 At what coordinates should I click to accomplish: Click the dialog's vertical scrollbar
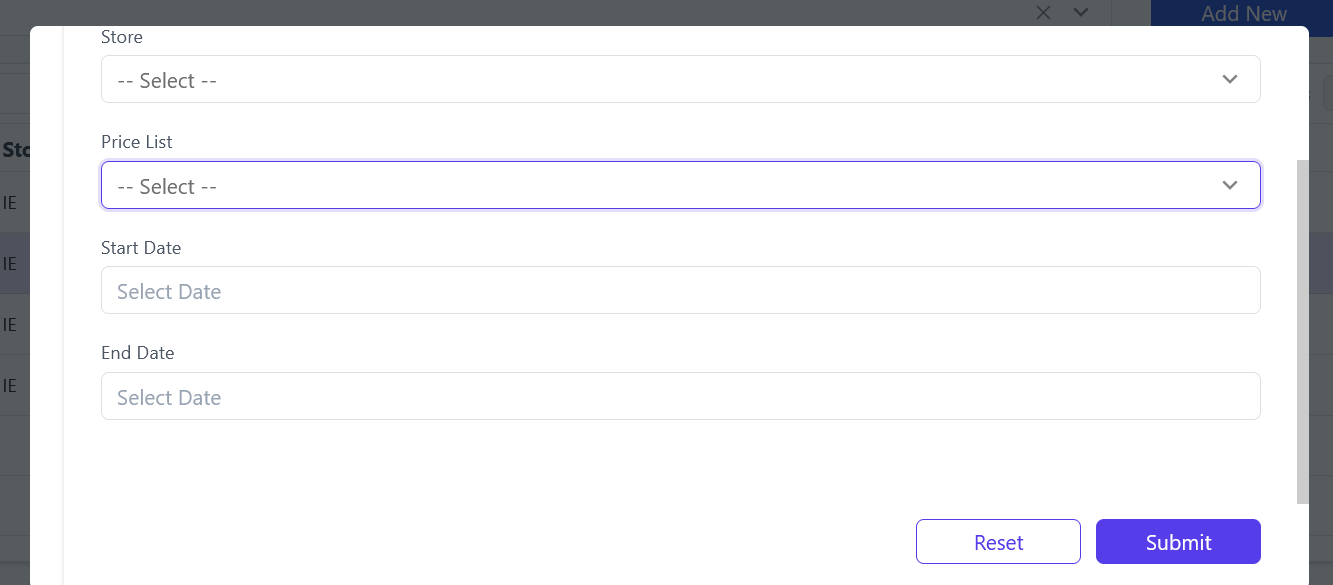click(x=1302, y=331)
